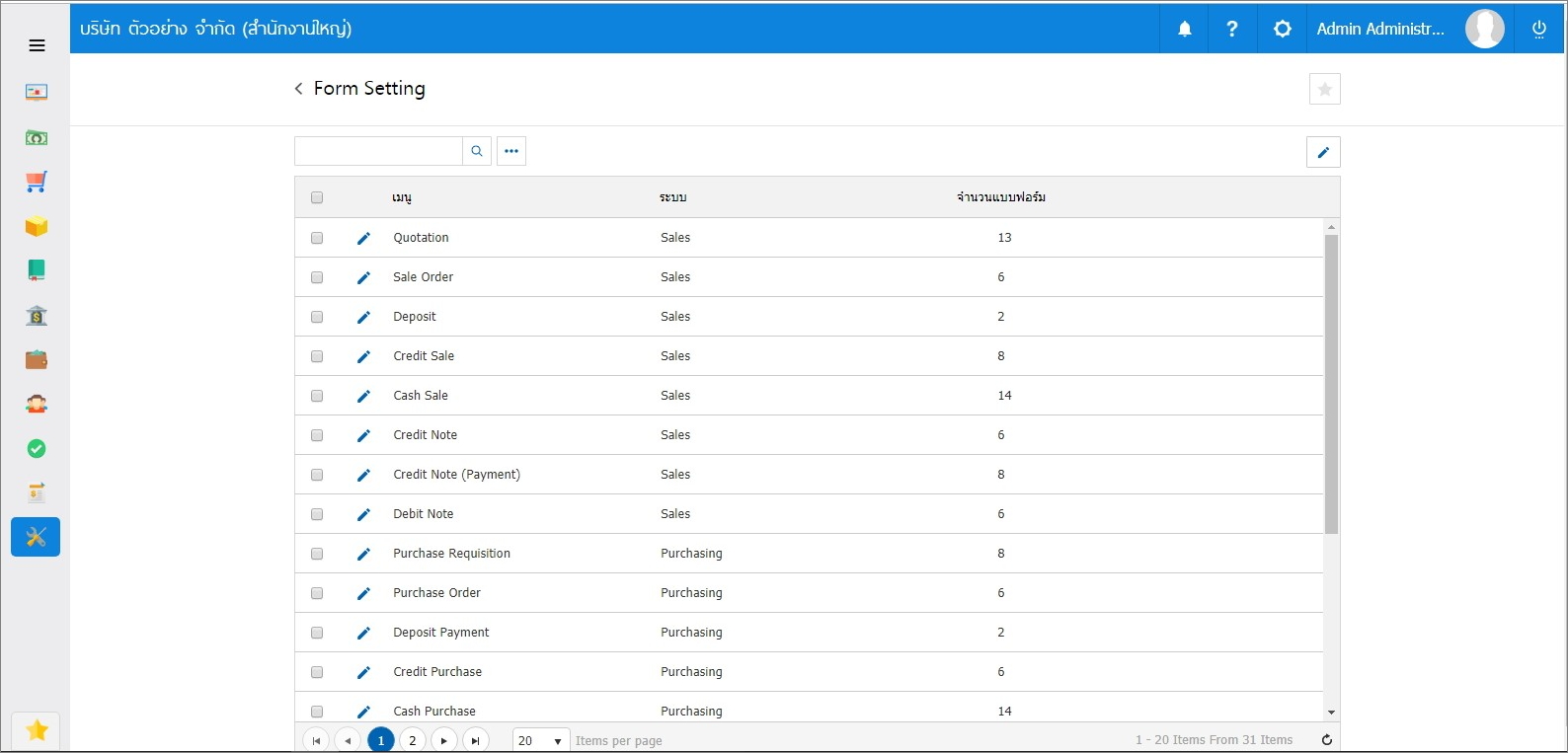Click the search input field
1568x753 pixels.
[379, 151]
